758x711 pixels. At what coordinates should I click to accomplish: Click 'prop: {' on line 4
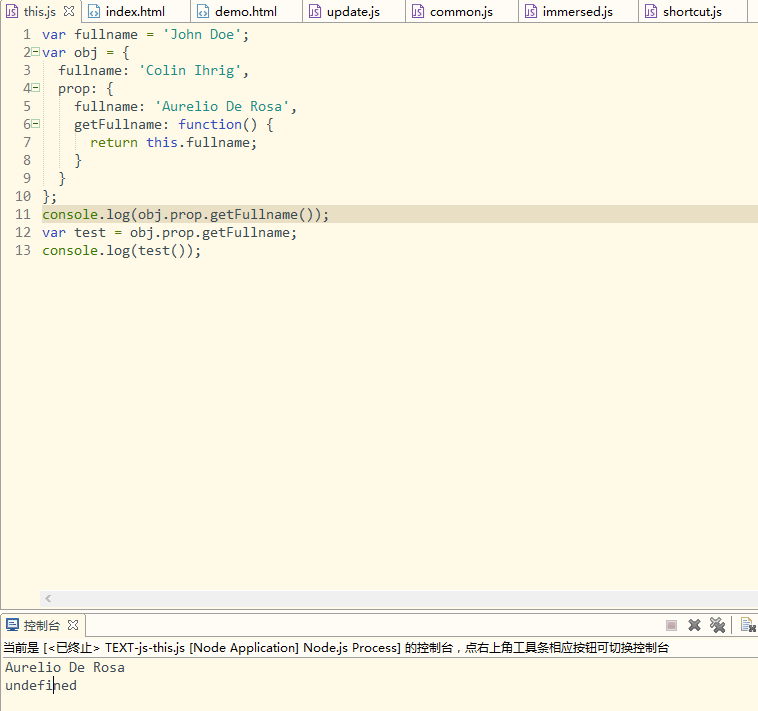tap(86, 89)
